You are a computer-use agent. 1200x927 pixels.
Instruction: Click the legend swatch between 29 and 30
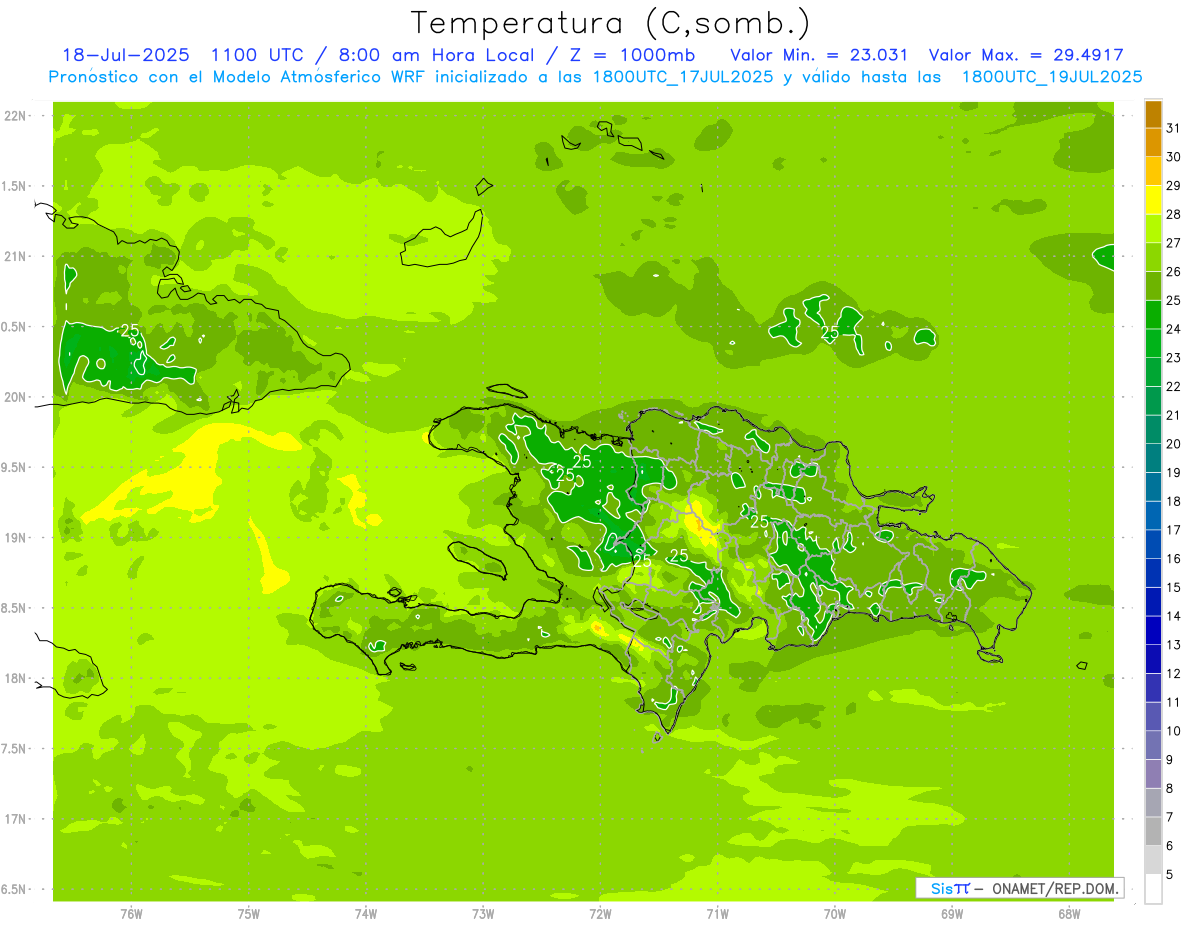1153,171
